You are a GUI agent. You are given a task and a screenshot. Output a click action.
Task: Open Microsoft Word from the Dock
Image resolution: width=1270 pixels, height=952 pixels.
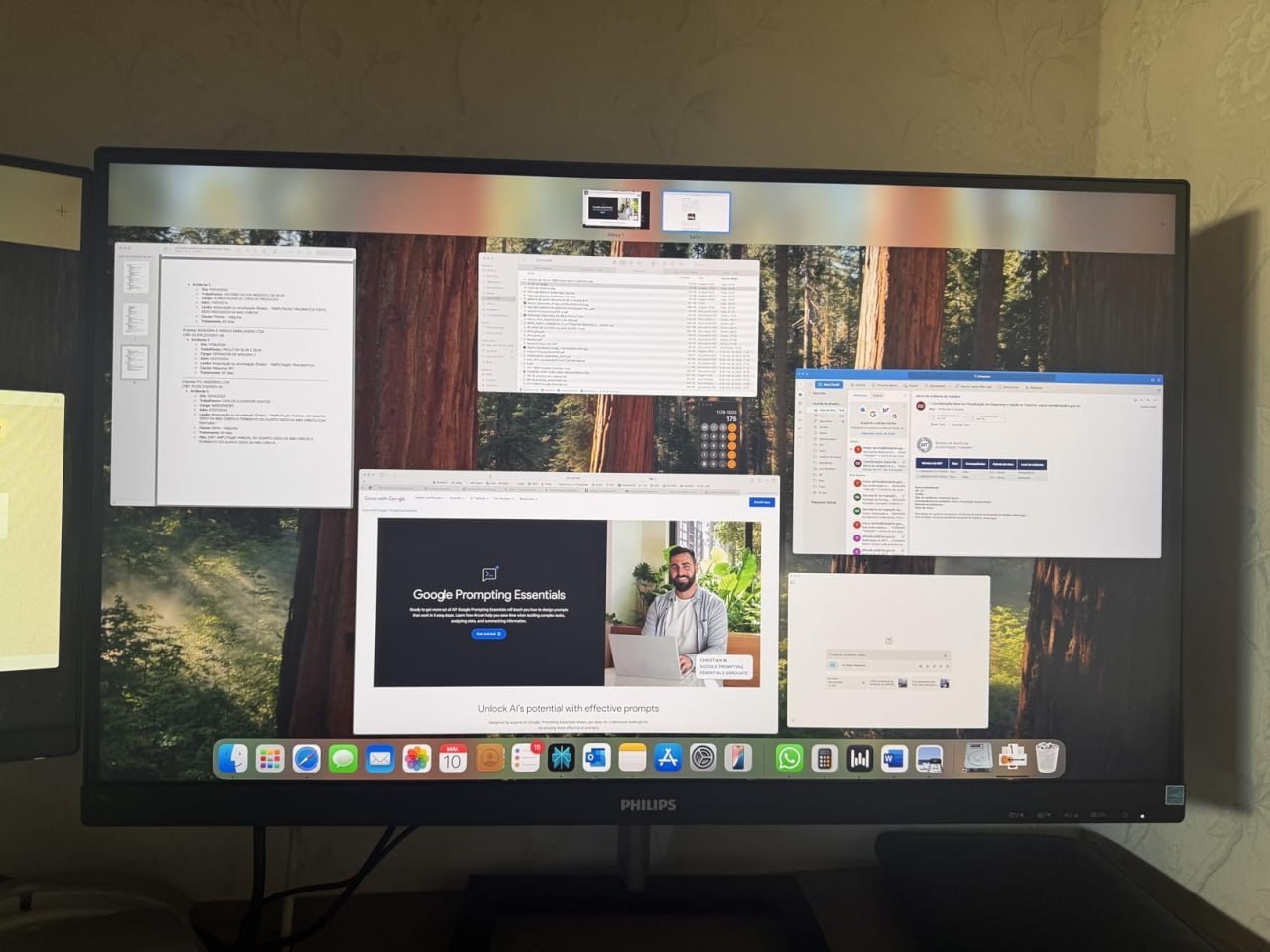(893, 759)
